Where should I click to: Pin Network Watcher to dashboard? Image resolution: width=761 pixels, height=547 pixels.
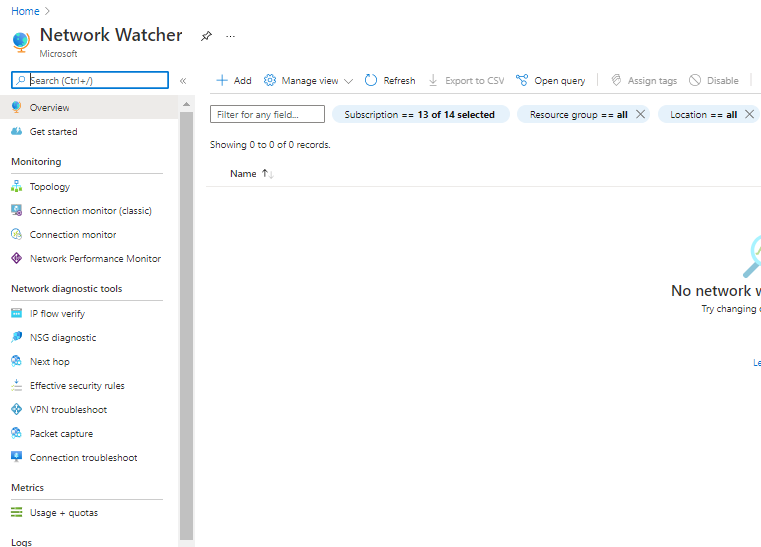tap(206, 36)
